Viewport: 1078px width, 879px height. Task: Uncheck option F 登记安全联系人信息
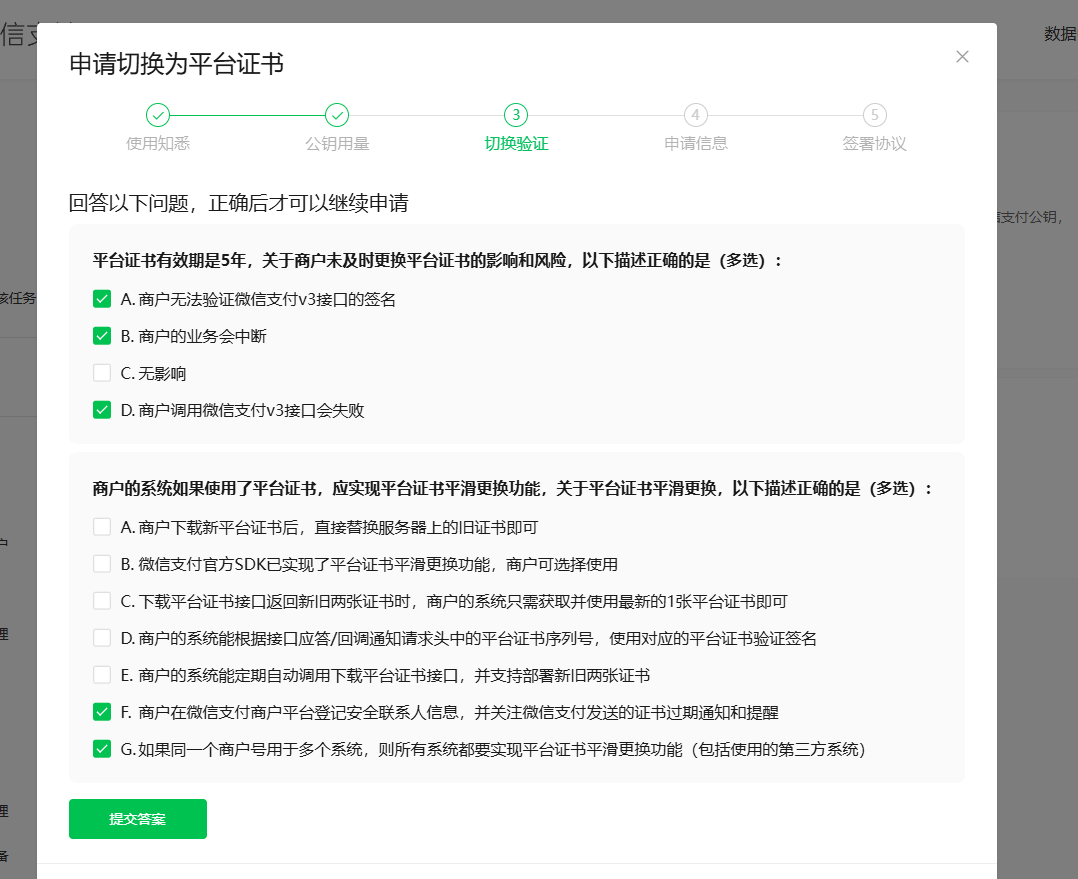102,713
